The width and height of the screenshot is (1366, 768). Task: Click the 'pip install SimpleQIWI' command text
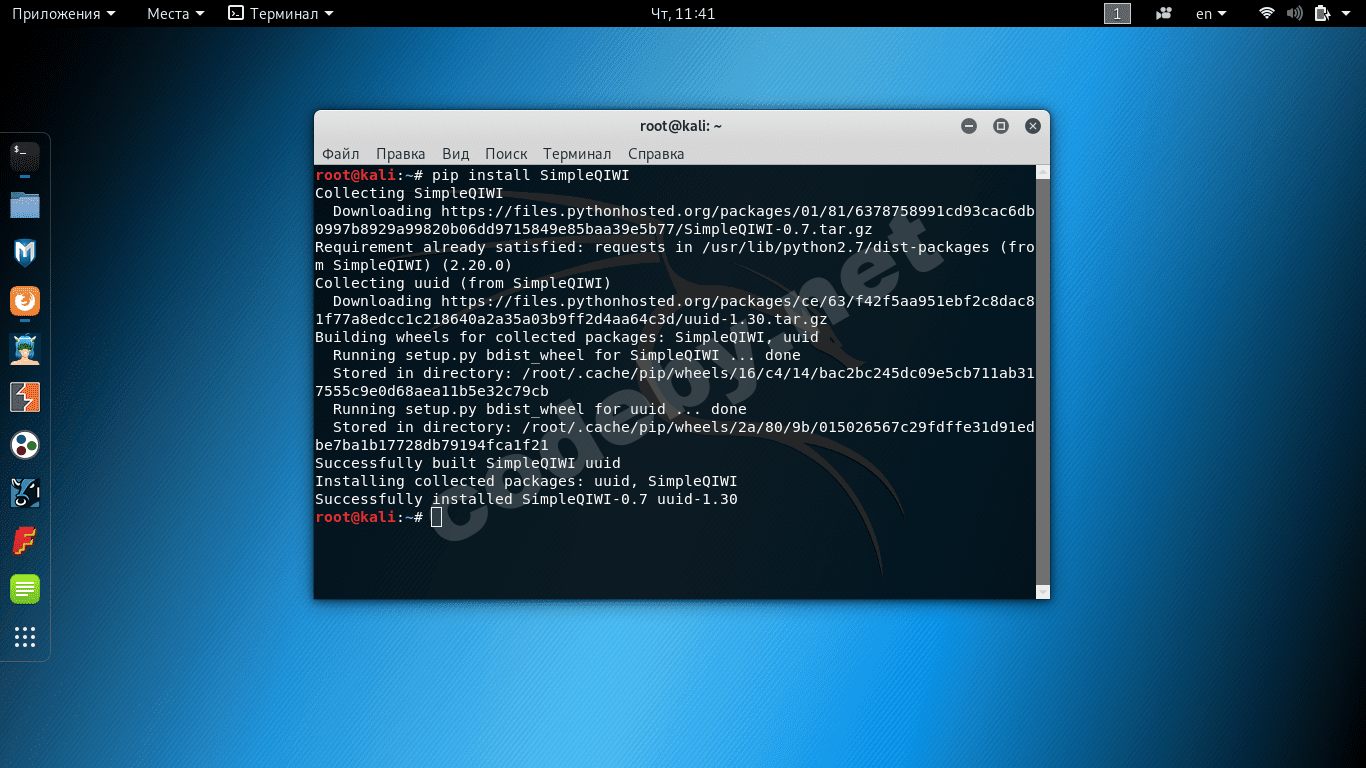pos(530,175)
